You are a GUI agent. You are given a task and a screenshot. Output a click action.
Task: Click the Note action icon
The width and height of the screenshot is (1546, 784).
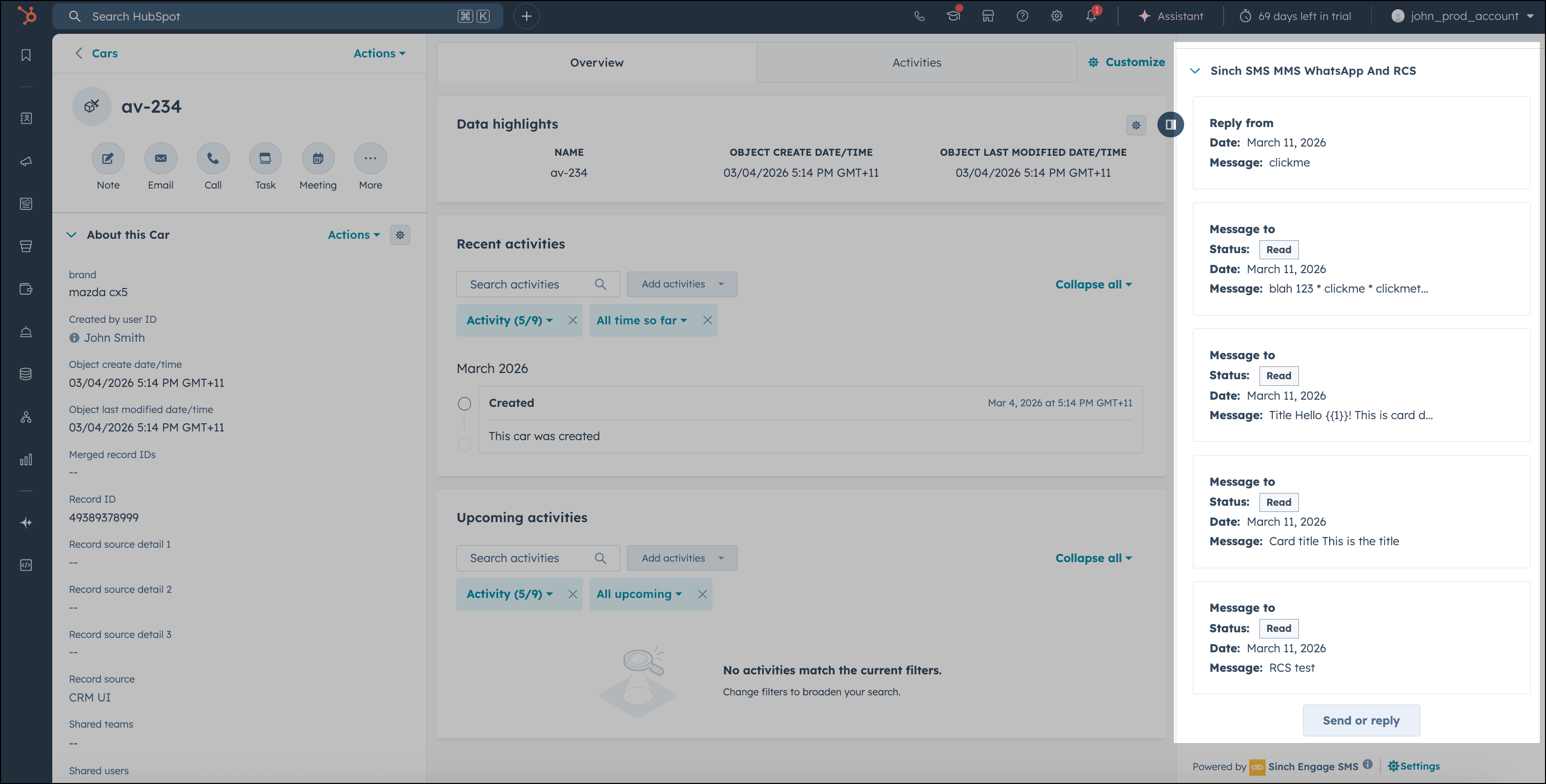pos(108,158)
